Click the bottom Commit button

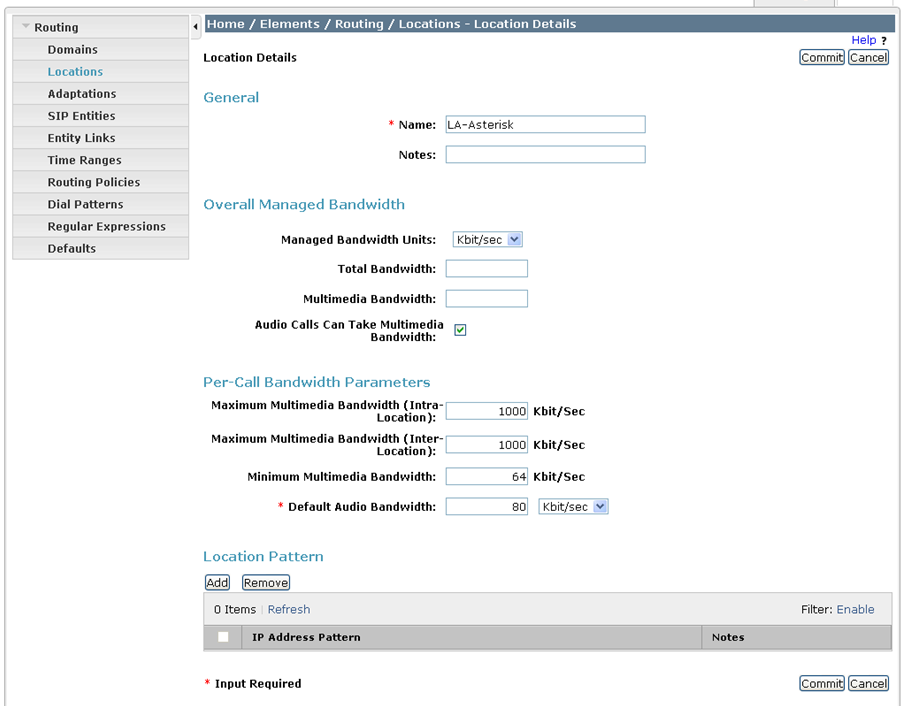click(x=822, y=683)
